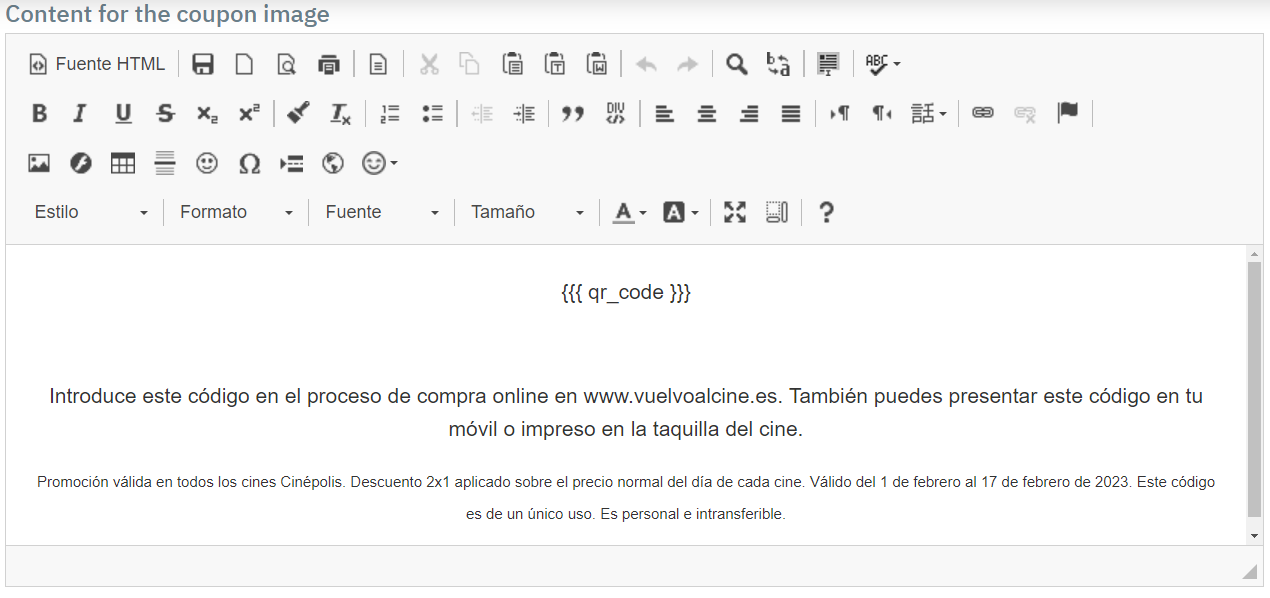Viewport: 1270px width, 598px height.
Task: Open the Emoji dropdown list
Action: (380, 163)
